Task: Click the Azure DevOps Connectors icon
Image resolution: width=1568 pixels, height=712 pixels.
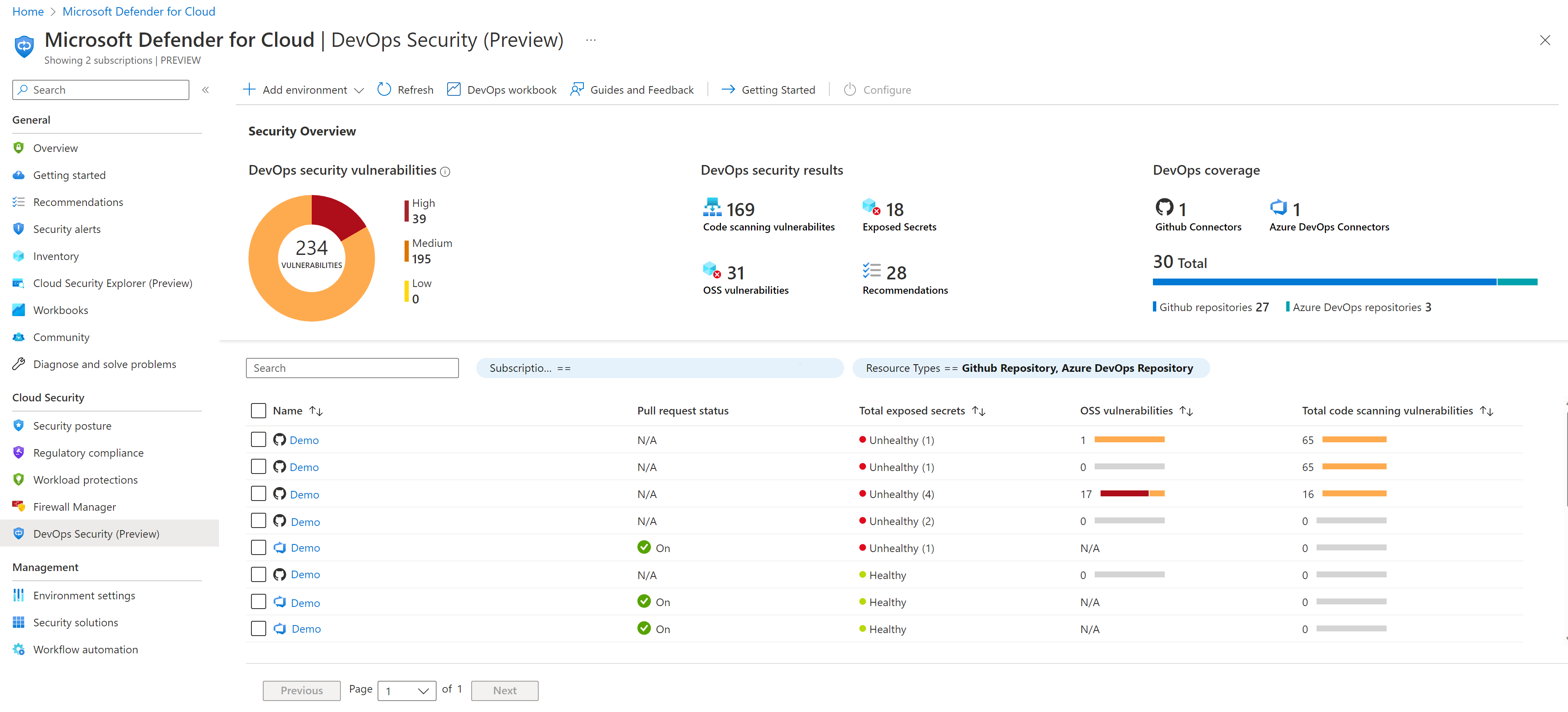Action: pos(1278,208)
